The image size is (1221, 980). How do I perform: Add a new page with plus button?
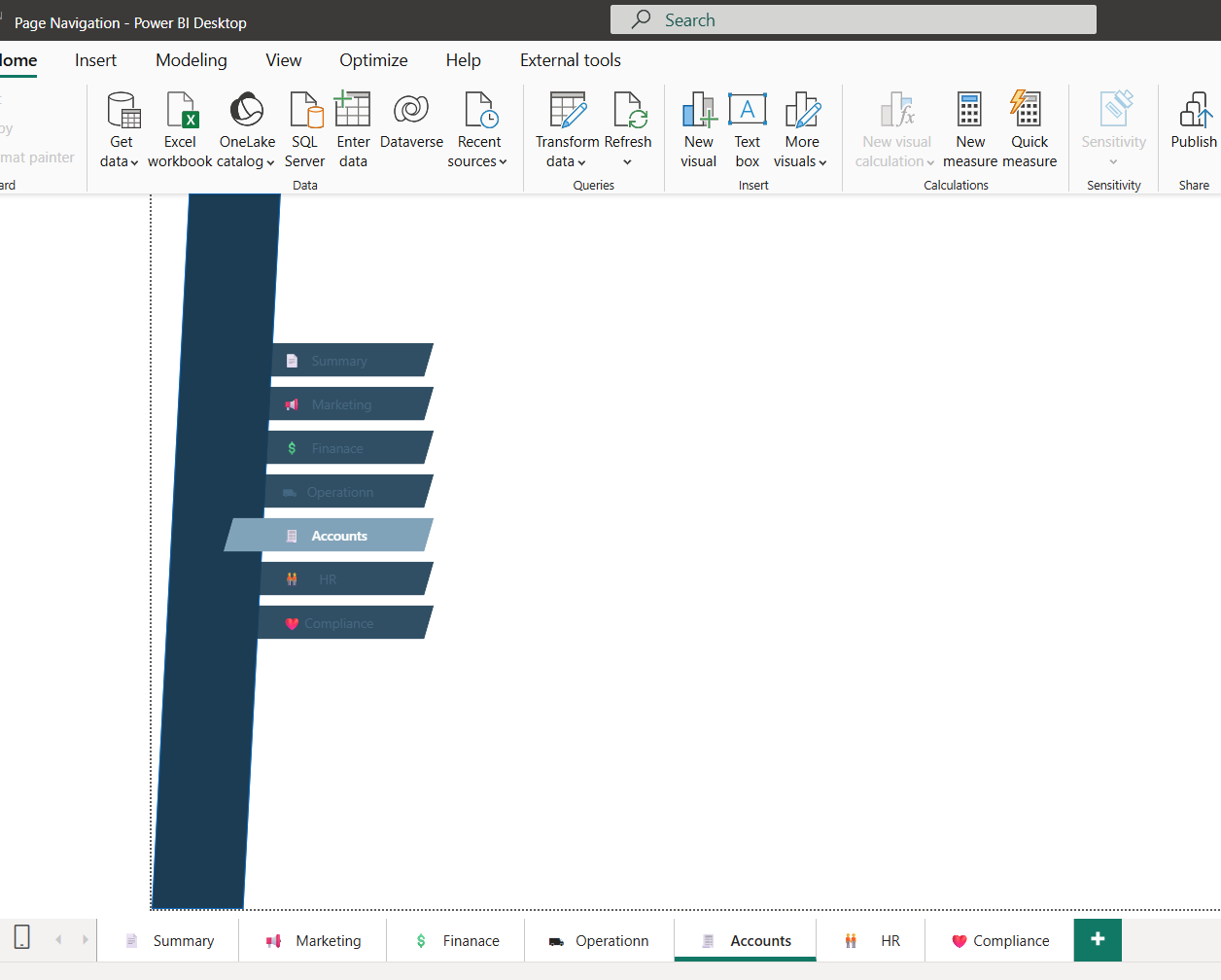pos(1098,939)
